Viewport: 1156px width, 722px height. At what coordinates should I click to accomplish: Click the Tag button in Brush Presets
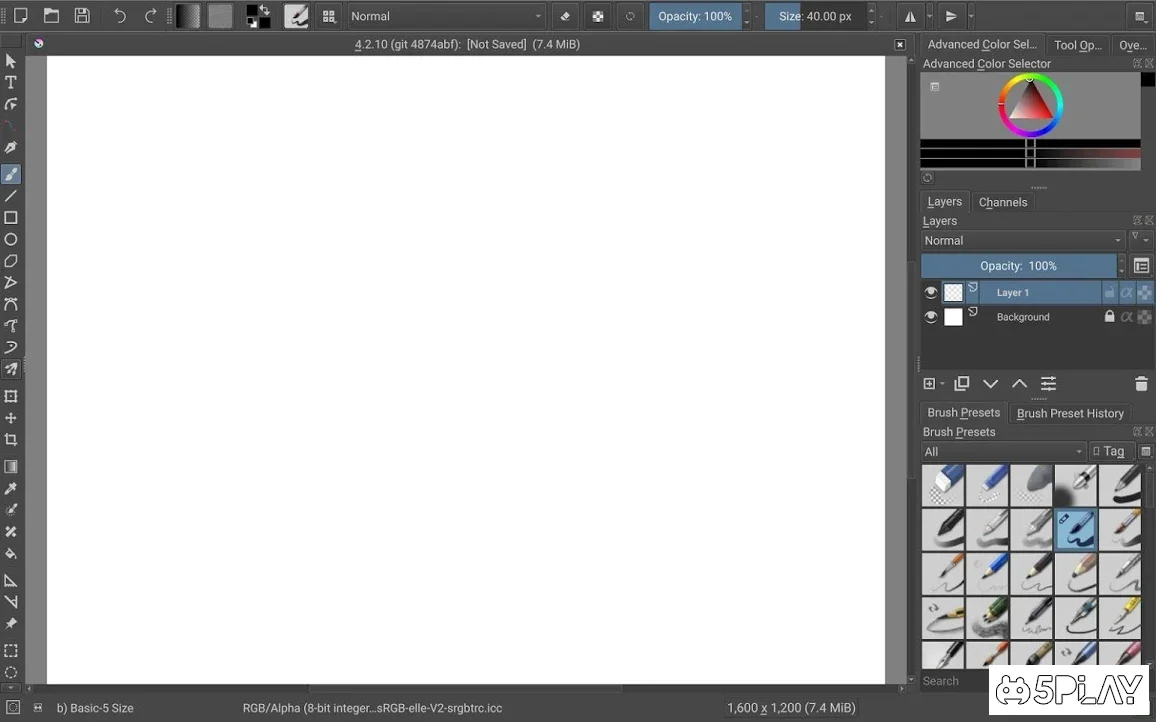(x=1109, y=452)
